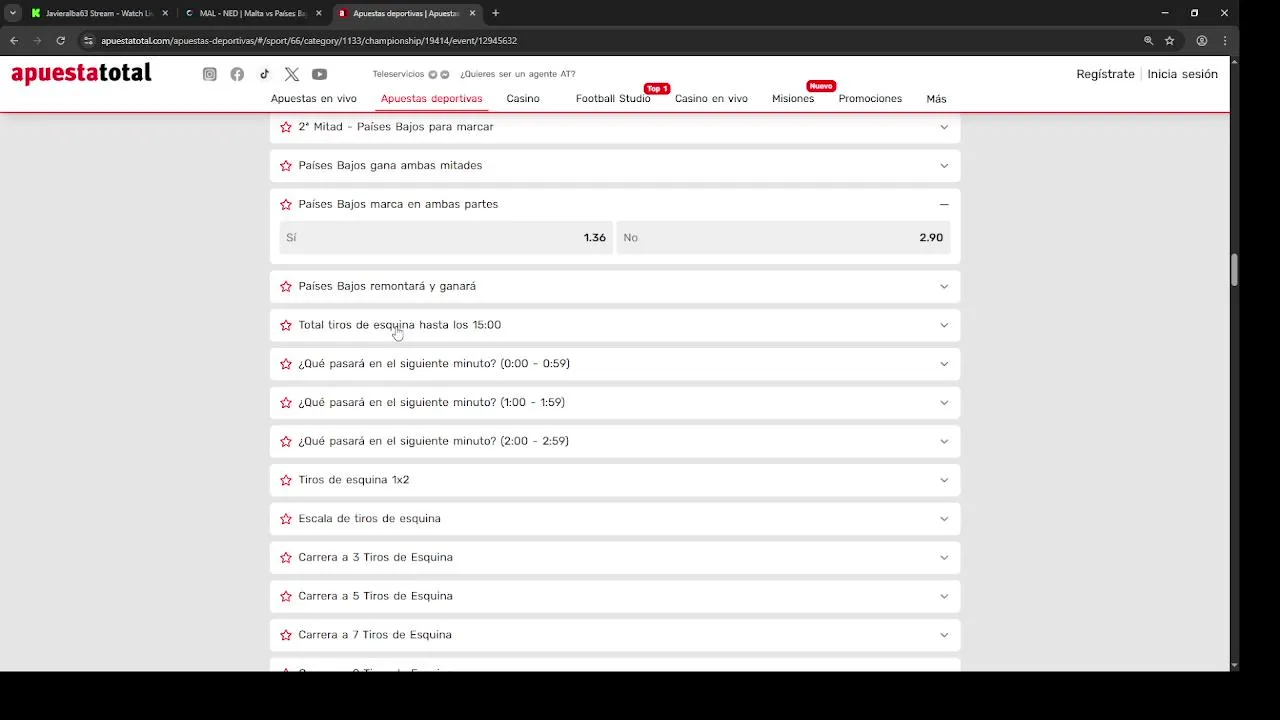The width and height of the screenshot is (1280, 720).
Task: Bookmark this page with the star icon
Action: tap(1169, 41)
